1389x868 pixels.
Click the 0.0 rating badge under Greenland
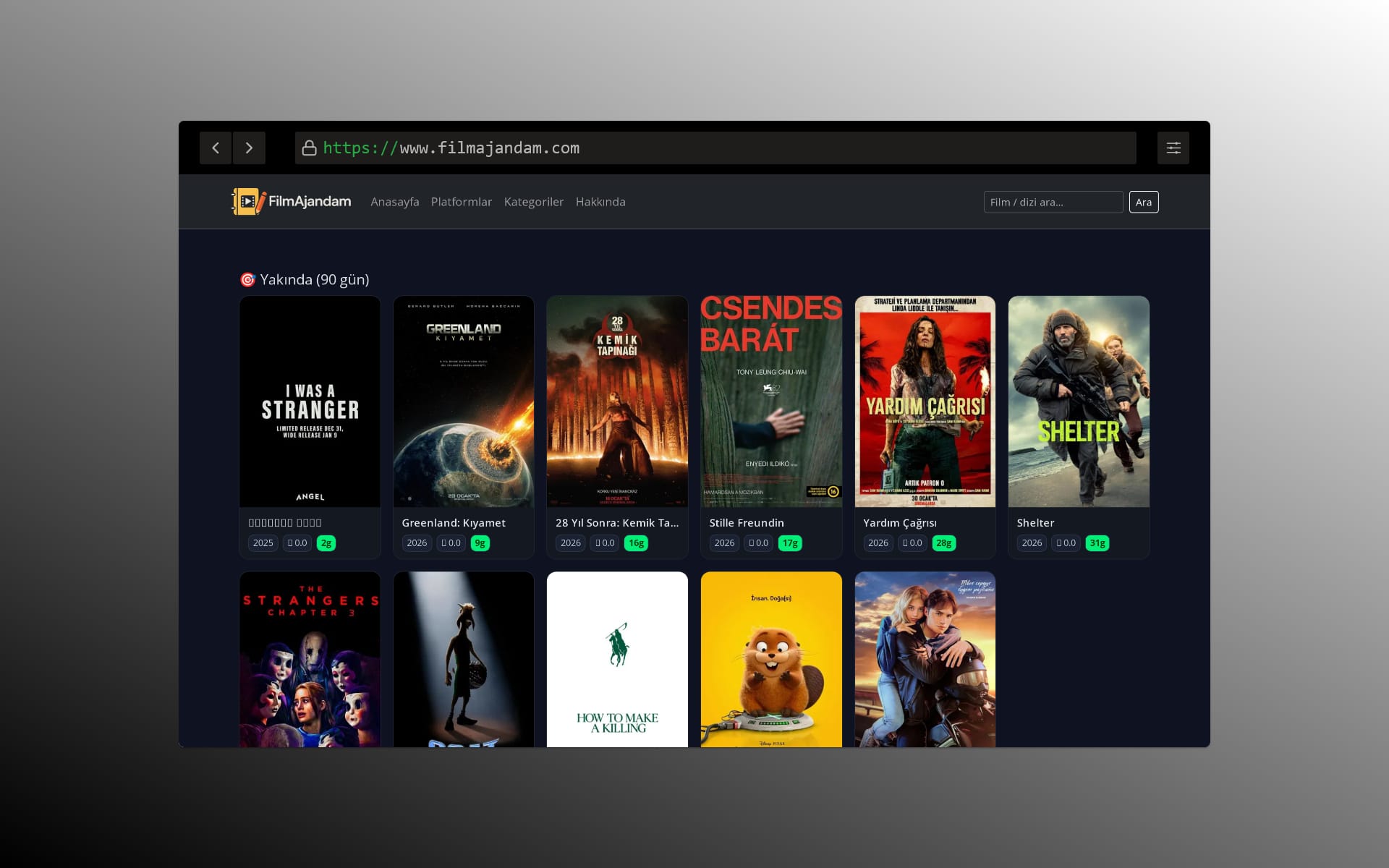pos(451,543)
